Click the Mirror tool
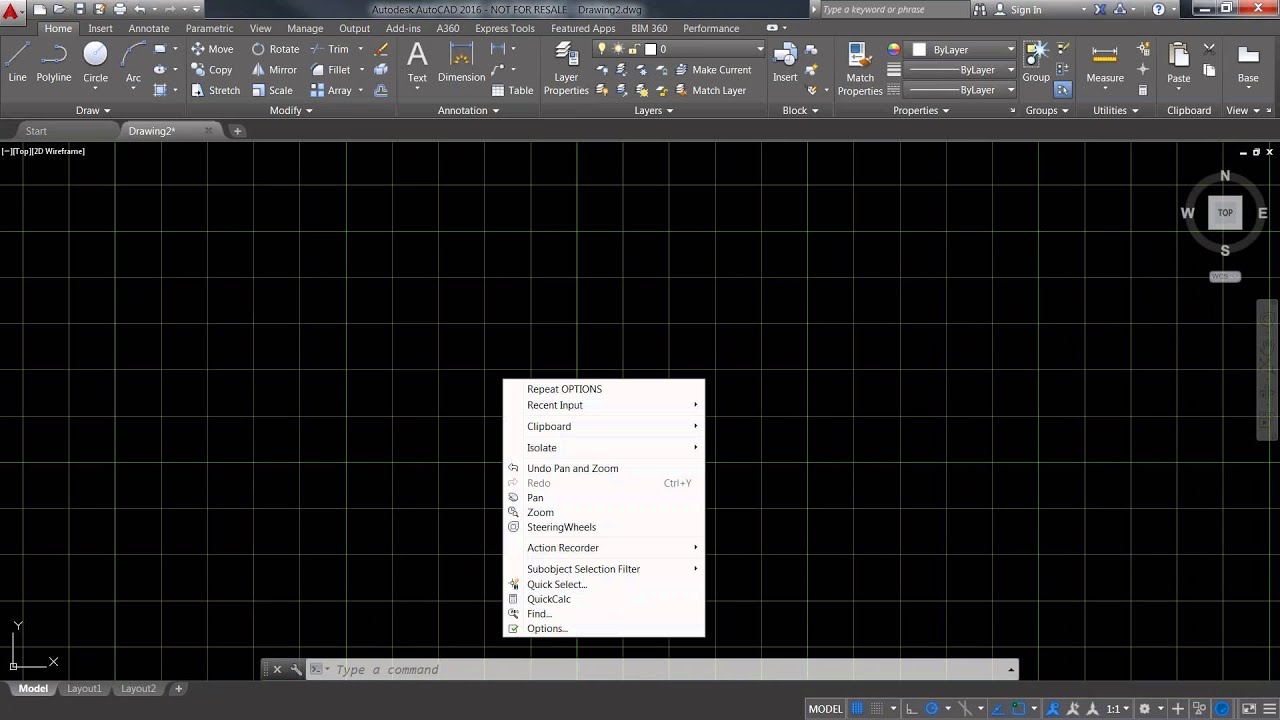 click(274, 70)
